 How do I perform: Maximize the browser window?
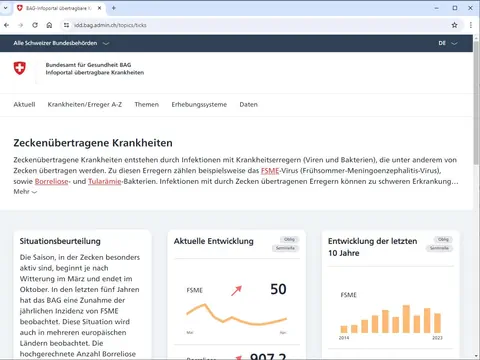455,8
